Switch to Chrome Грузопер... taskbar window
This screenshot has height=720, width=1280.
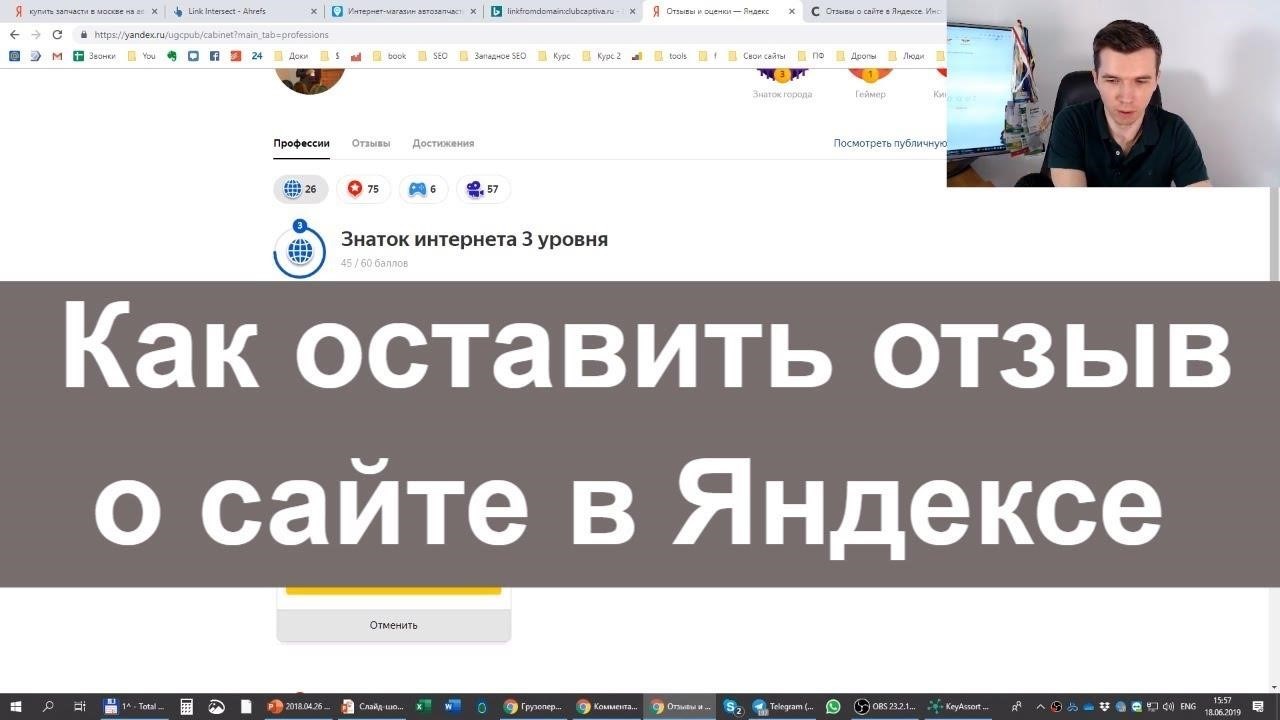click(x=533, y=706)
